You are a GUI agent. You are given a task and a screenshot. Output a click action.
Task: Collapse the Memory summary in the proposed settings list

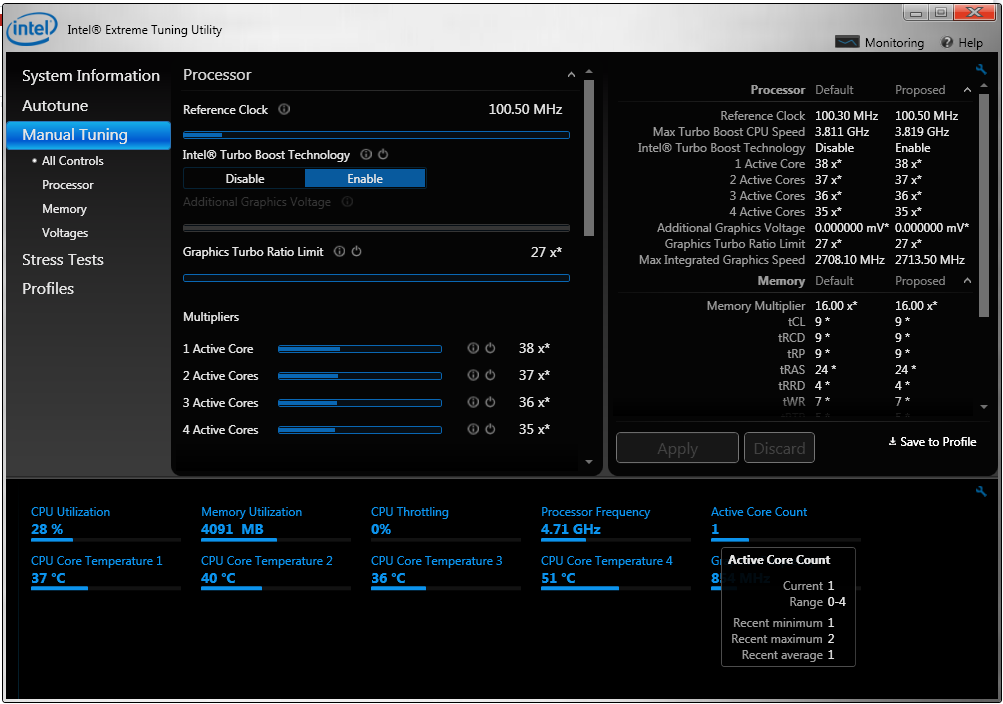pyautogui.click(x=967, y=281)
